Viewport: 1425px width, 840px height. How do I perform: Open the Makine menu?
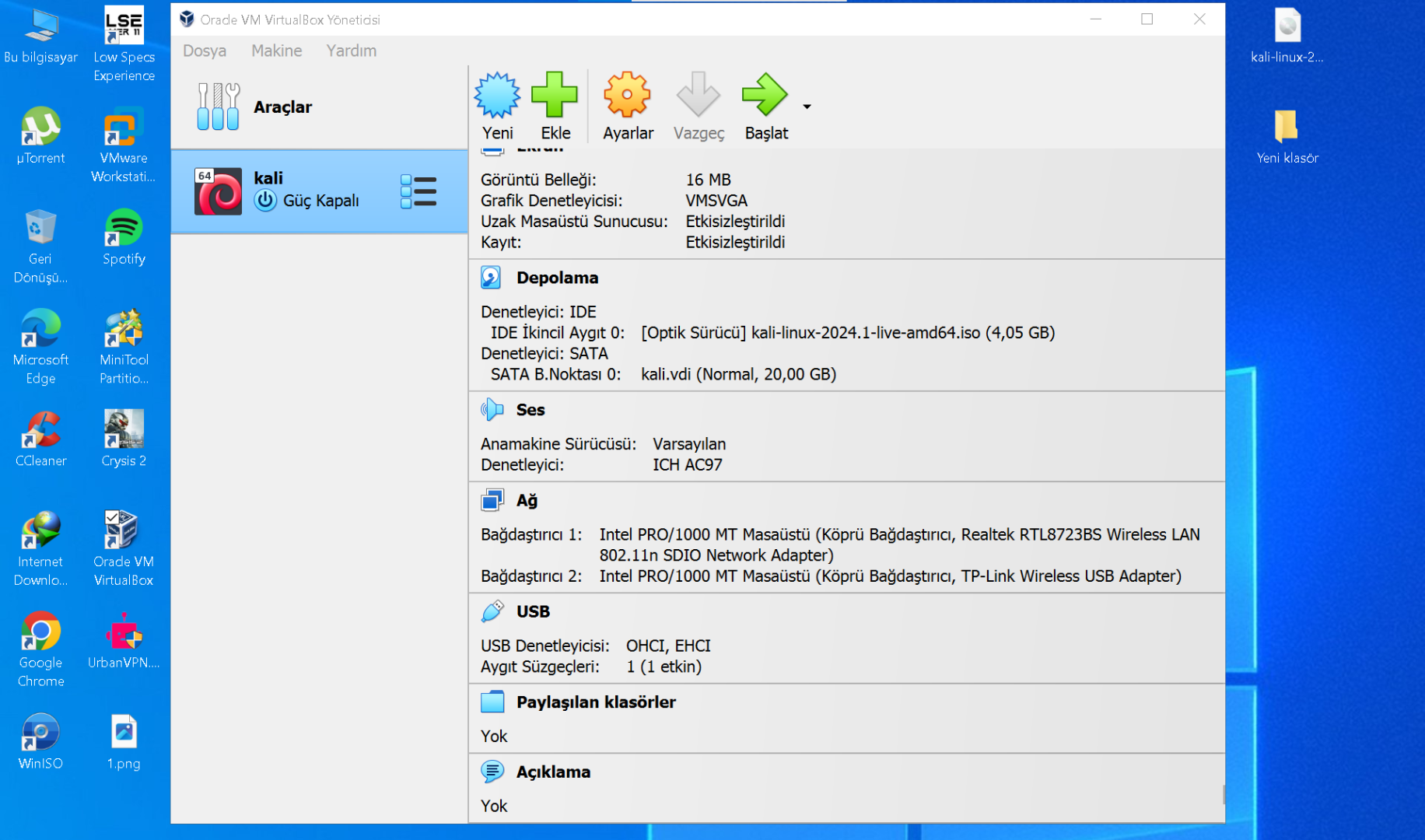(276, 51)
